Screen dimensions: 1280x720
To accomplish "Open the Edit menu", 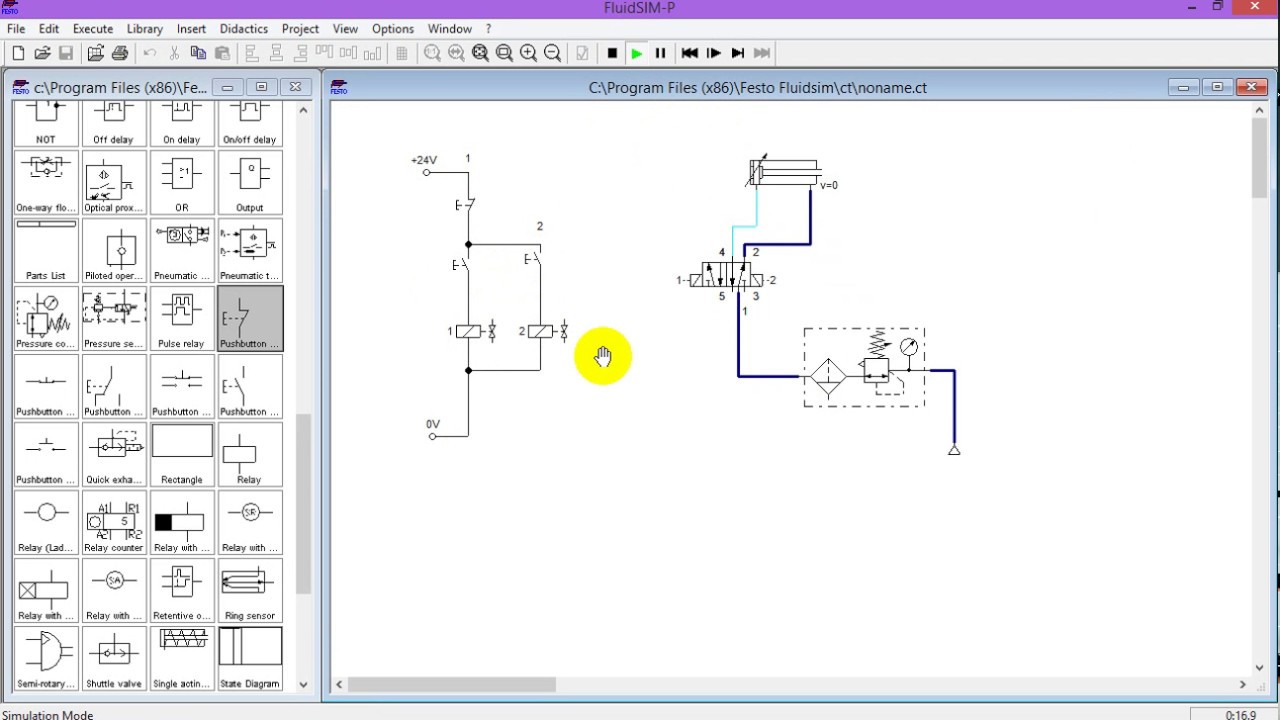I will (48, 29).
